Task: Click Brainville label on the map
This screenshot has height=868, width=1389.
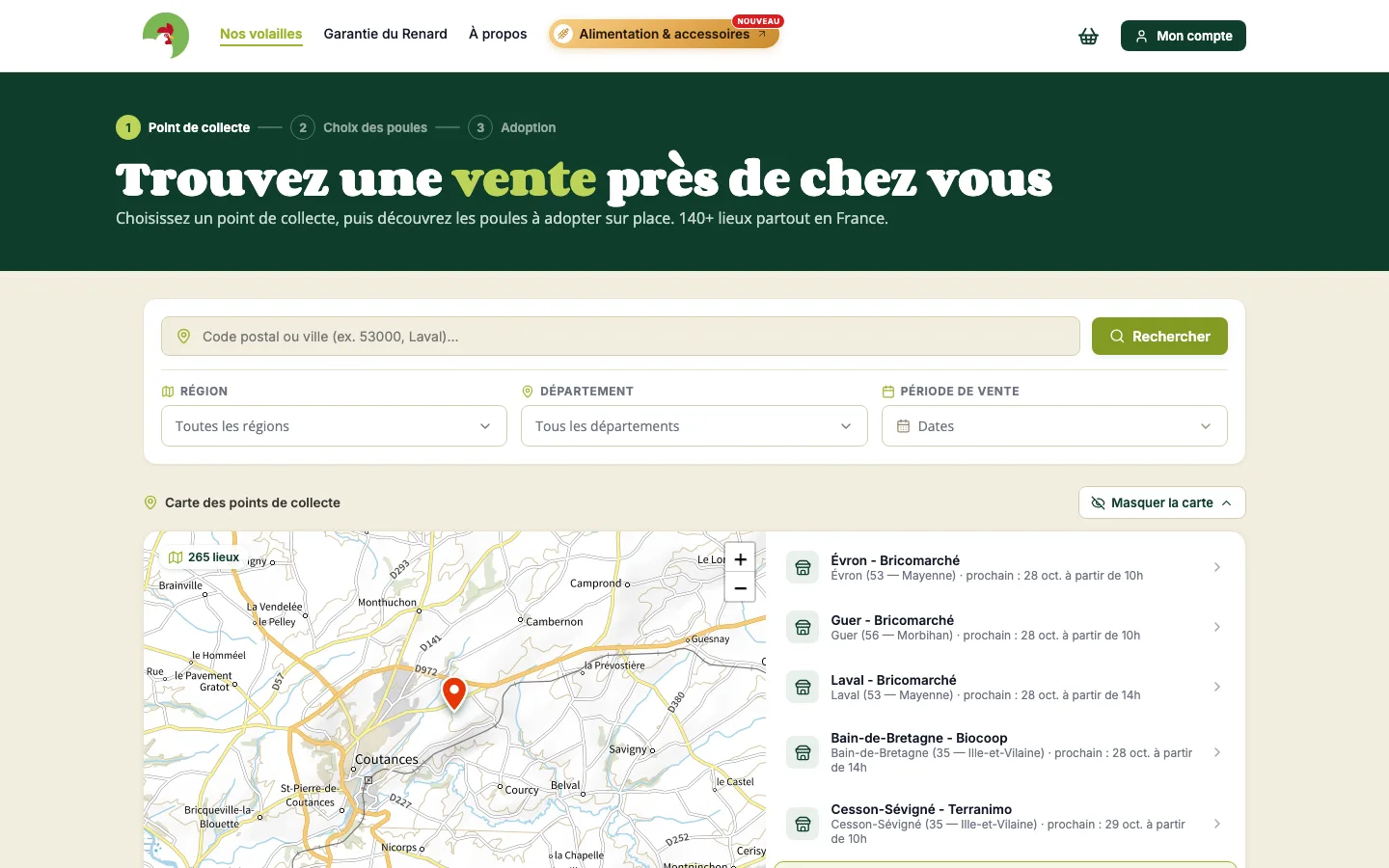Action: pos(180,585)
